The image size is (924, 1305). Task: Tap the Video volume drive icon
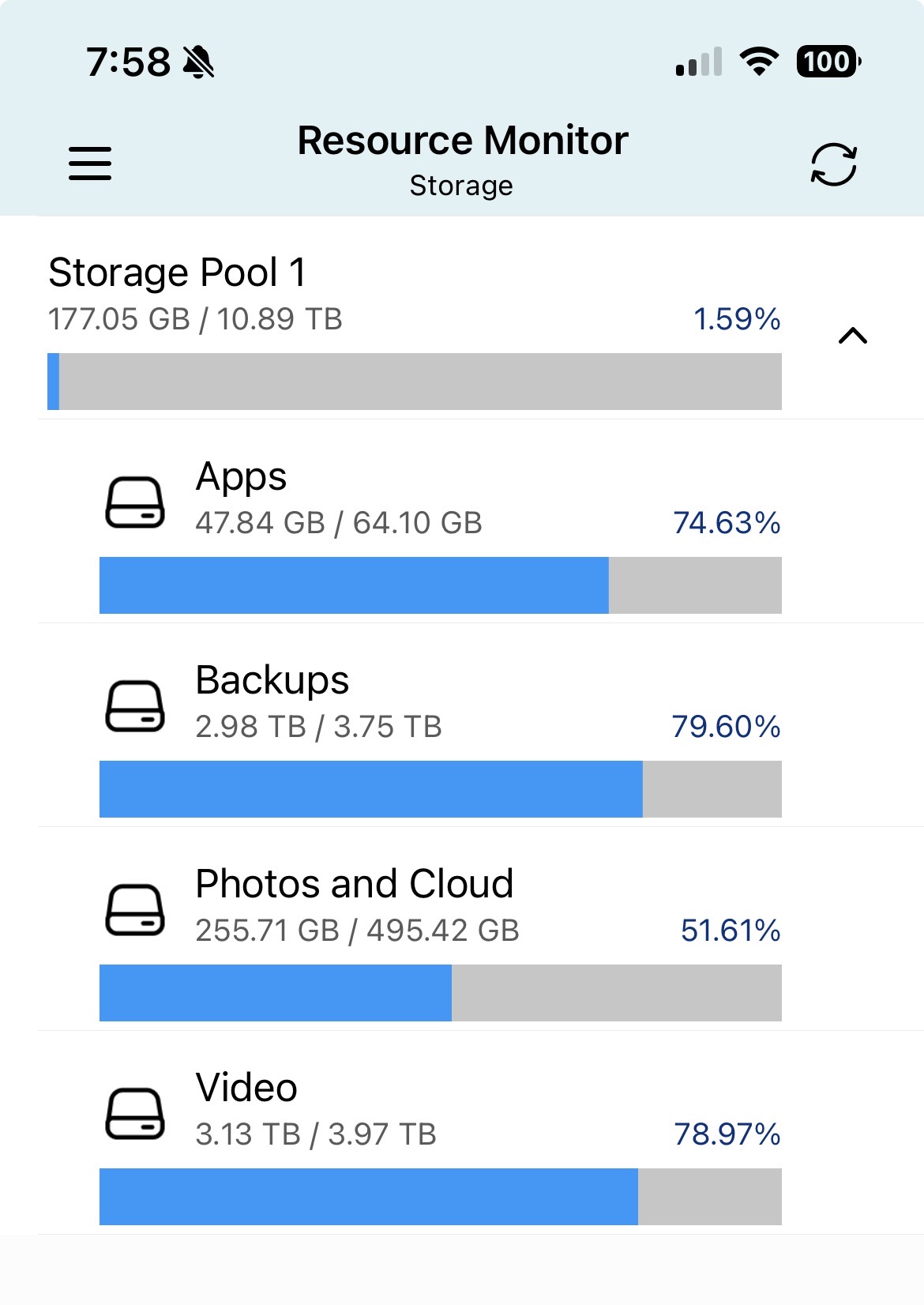click(135, 1113)
